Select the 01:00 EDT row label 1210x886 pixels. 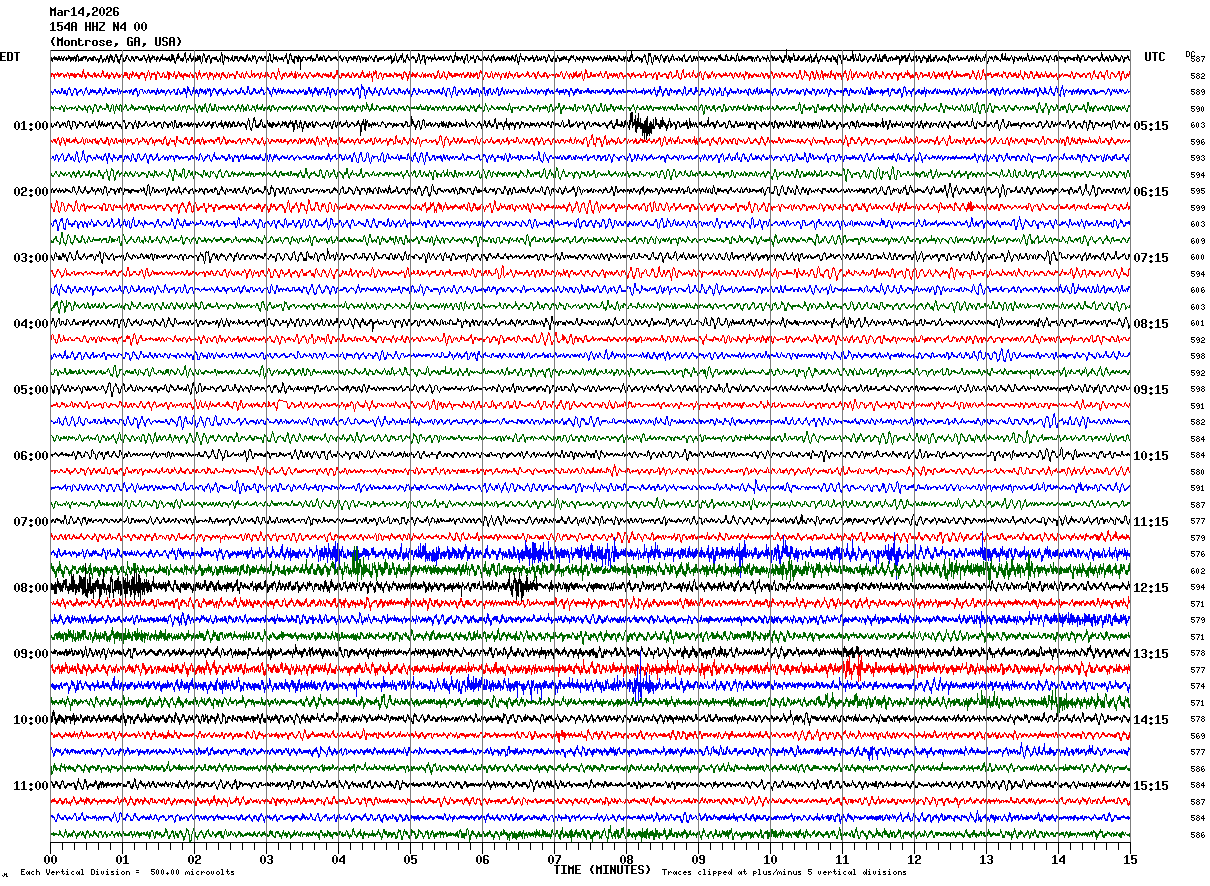tap(31, 126)
